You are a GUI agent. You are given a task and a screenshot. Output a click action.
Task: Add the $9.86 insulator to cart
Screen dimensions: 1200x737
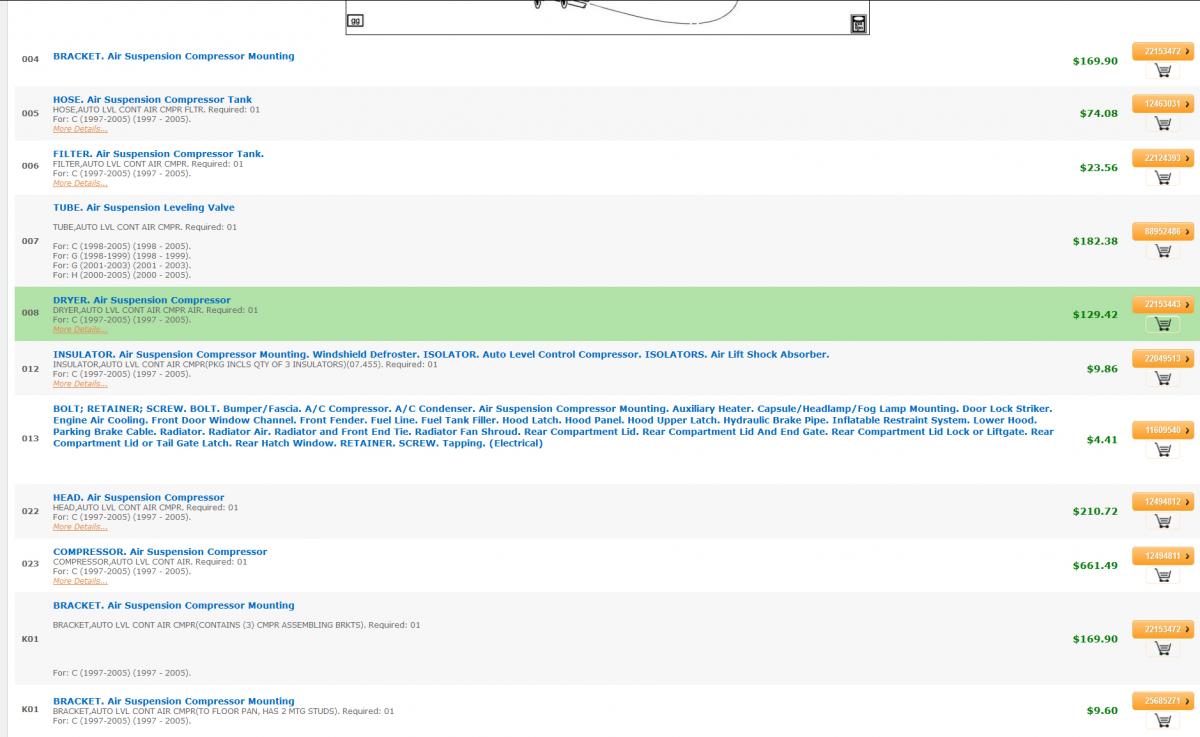tap(1162, 378)
